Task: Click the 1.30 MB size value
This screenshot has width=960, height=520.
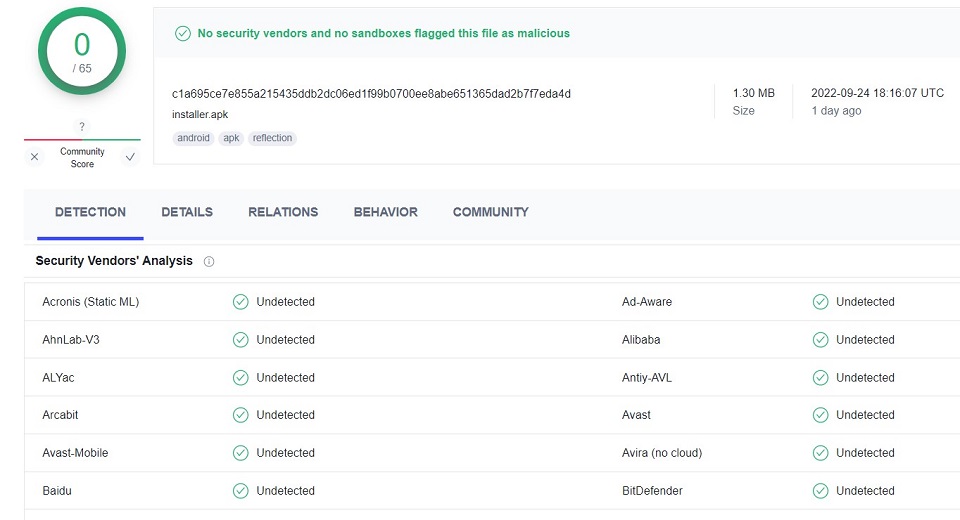Action: pyautogui.click(x=754, y=93)
